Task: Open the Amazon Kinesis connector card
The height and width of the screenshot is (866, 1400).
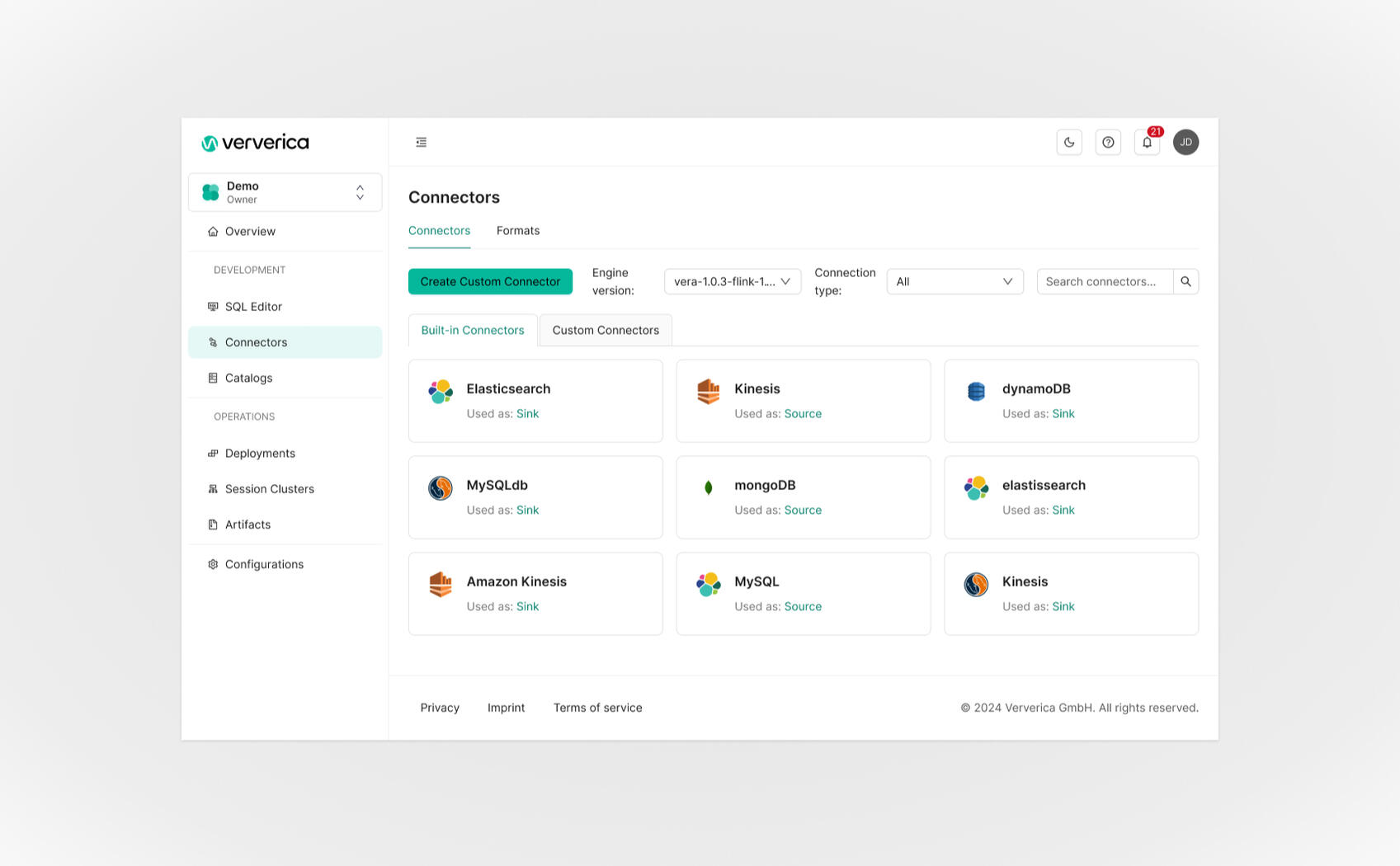Action: [535, 594]
